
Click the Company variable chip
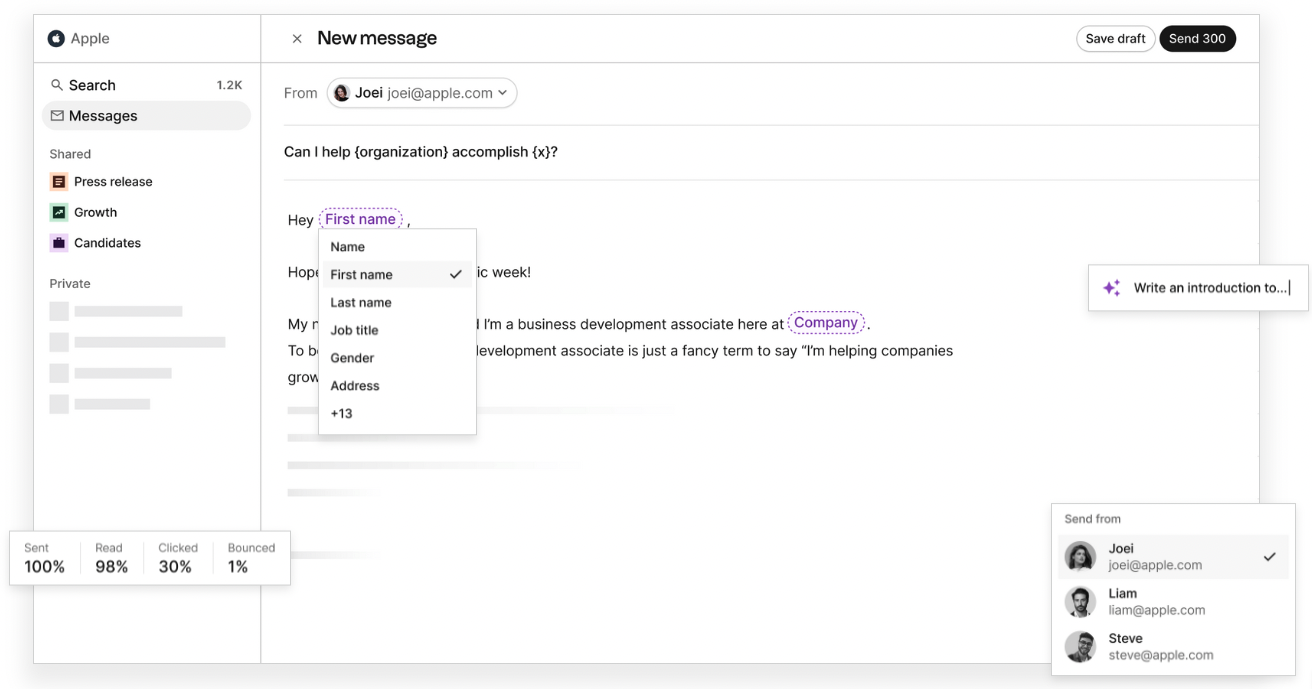[826, 323]
